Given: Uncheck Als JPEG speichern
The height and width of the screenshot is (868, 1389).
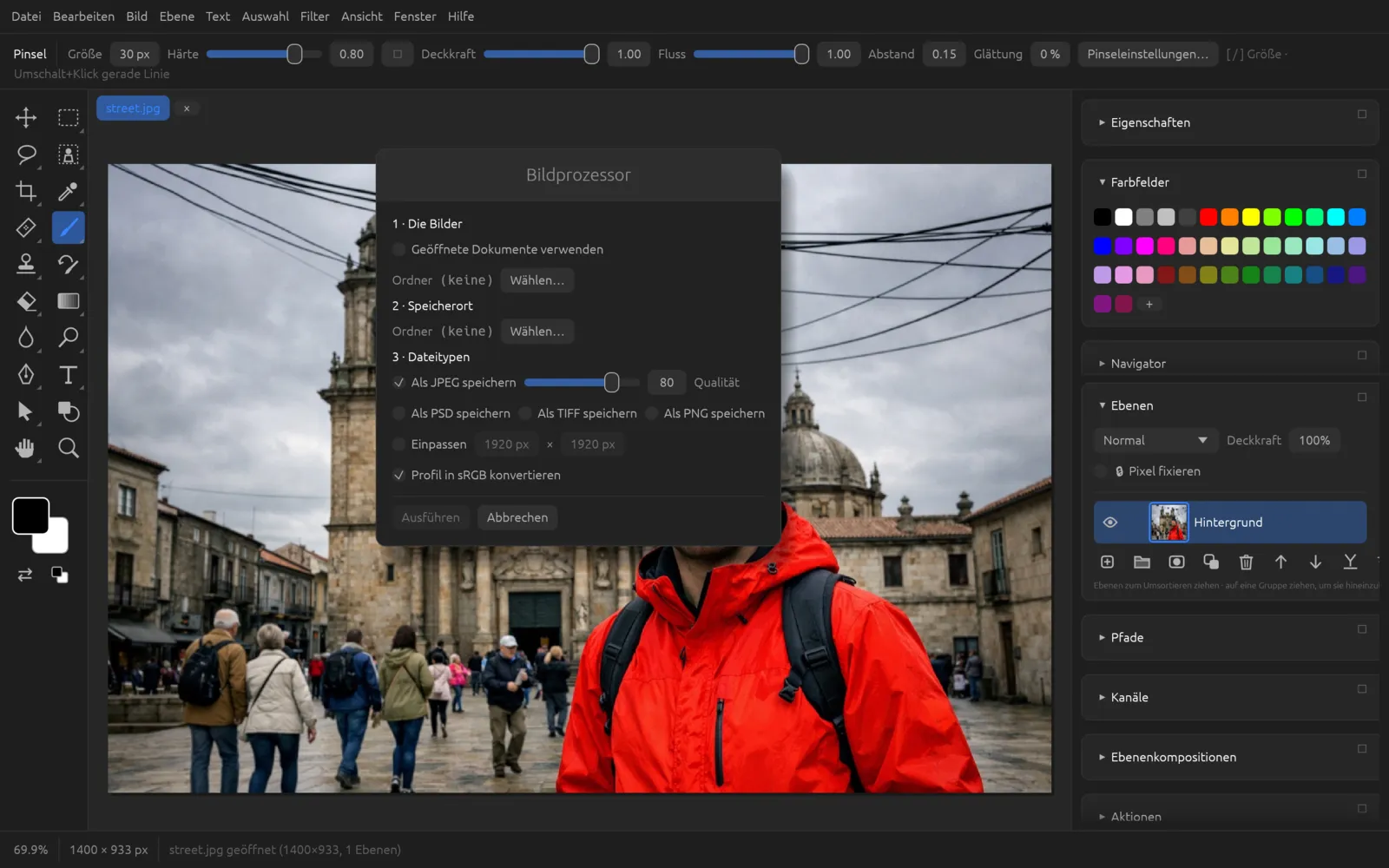Looking at the screenshot, I should (398, 383).
